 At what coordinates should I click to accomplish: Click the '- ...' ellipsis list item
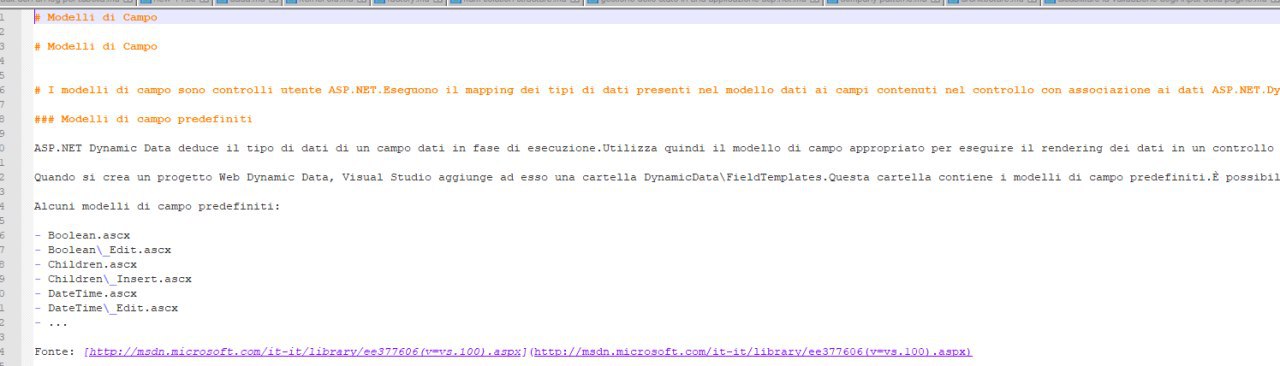click(51, 323)
